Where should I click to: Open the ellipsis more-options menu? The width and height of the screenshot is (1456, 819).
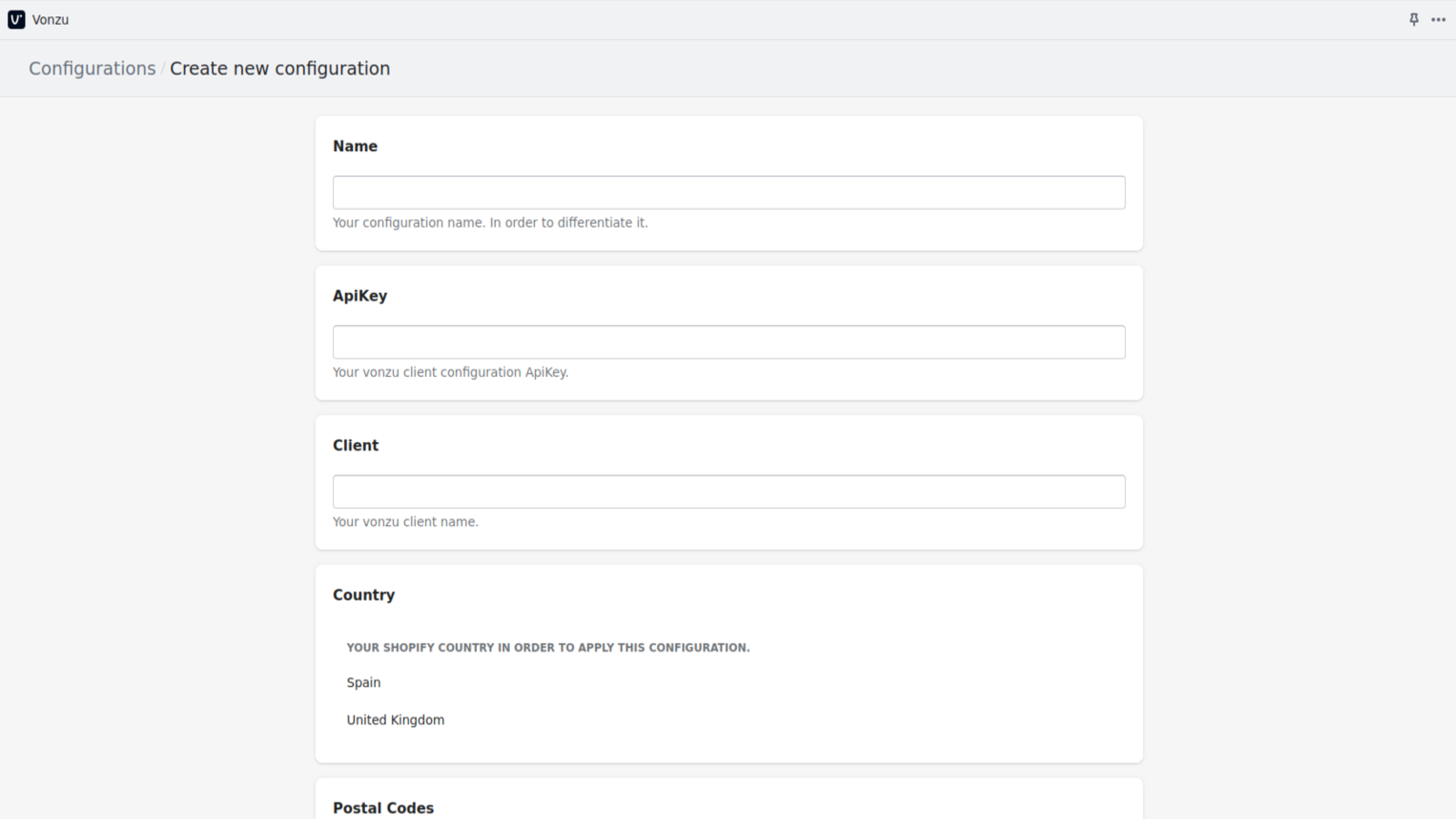[1440, 19]
